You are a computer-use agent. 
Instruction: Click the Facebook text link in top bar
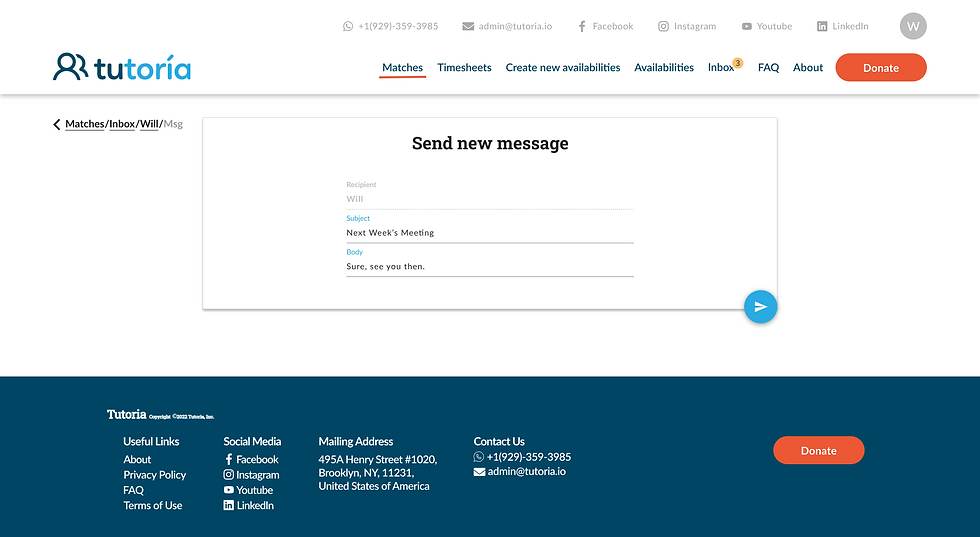point(612,26)
